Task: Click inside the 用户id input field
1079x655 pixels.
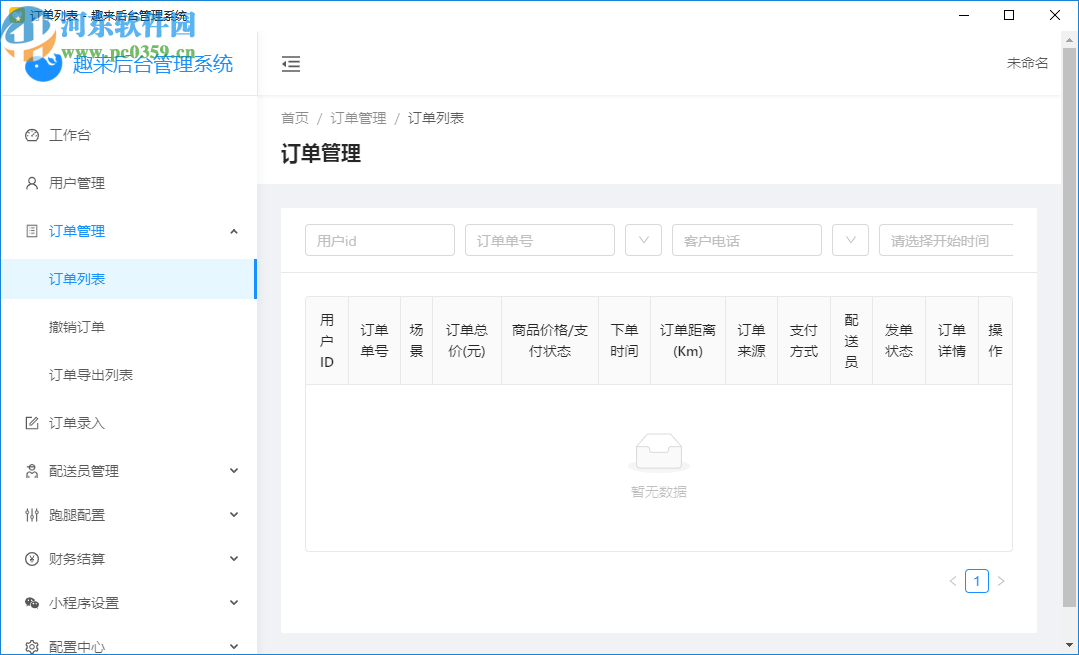Action: coord(379,240)
